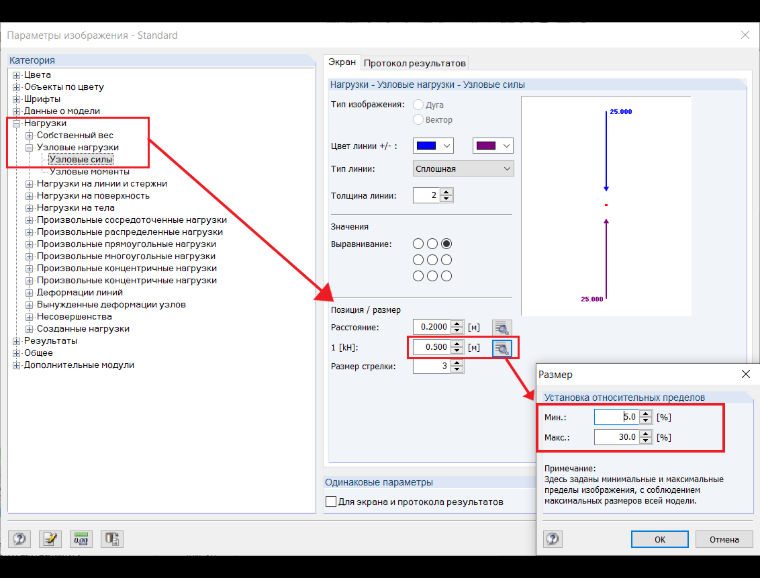Choose bottom-right alignment radio button
The height and width of the screenshot is (578, 760).
tap(446, 276)
